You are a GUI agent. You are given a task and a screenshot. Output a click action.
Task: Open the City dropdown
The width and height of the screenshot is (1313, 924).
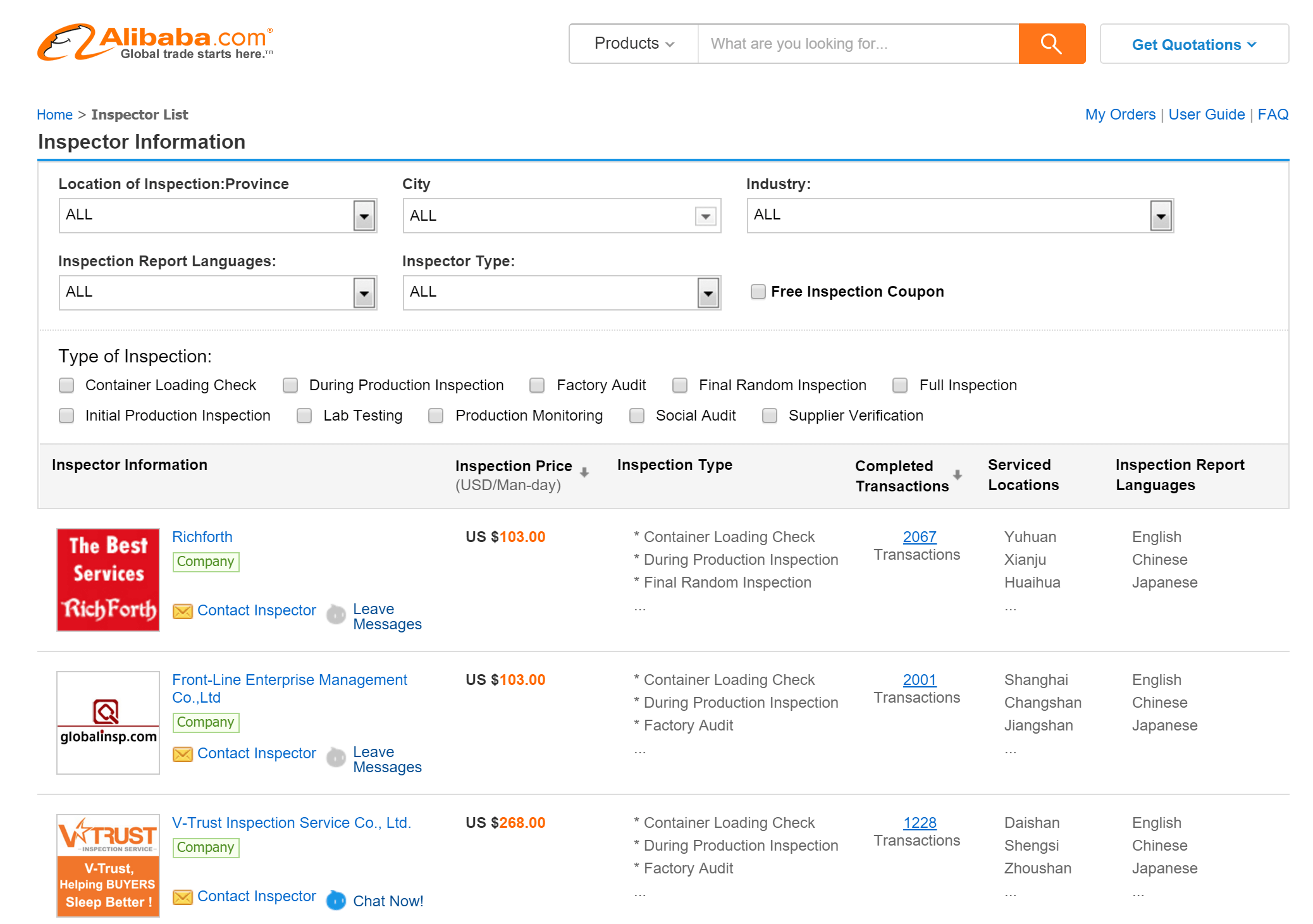click(x=562, y=216)
